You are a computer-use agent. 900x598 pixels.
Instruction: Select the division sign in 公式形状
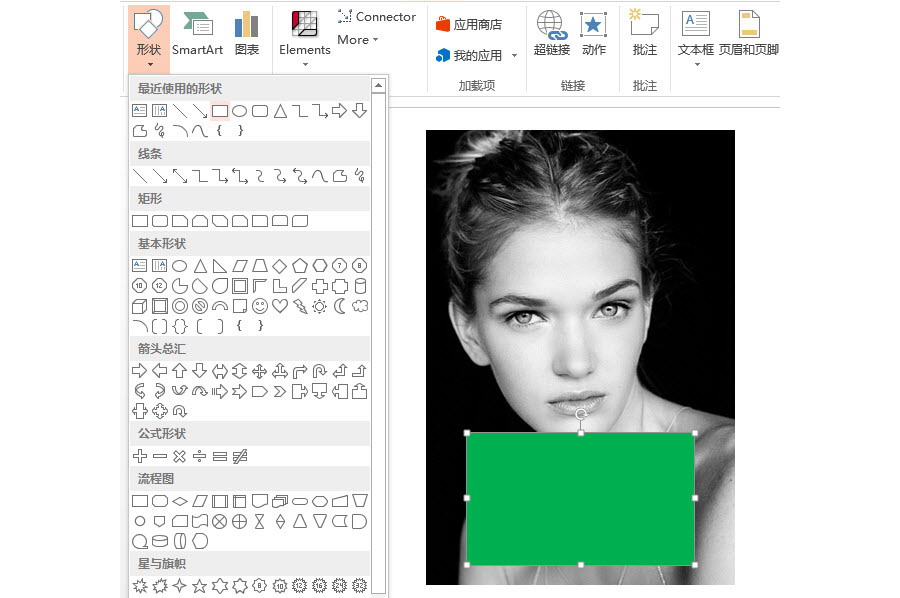tap(199, 456)
